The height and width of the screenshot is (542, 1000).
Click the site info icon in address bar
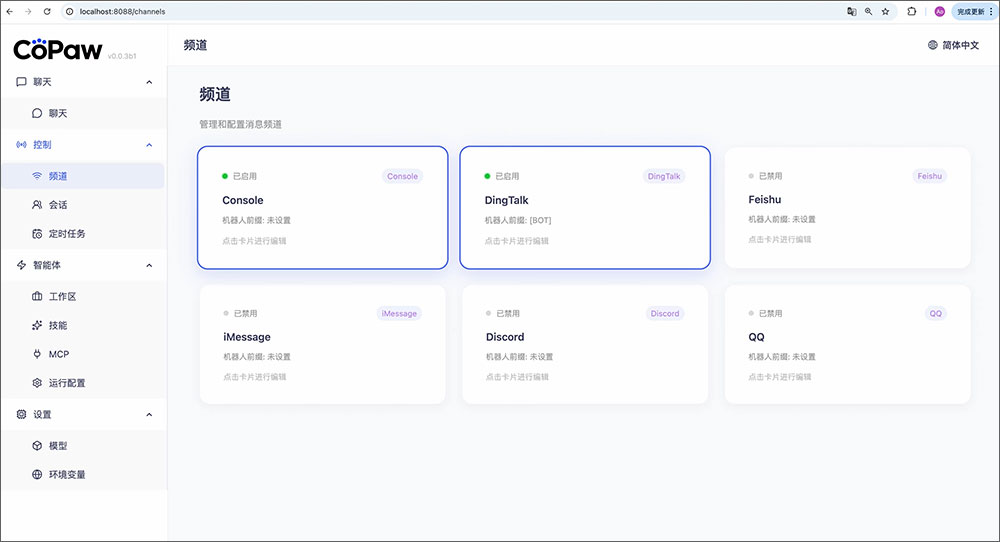[70, 11]
